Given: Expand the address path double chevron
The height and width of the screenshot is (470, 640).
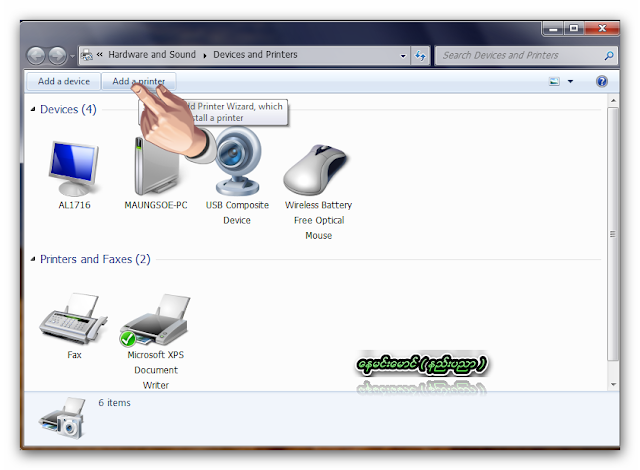Looking at the screenshot, I should coord(100,54).
